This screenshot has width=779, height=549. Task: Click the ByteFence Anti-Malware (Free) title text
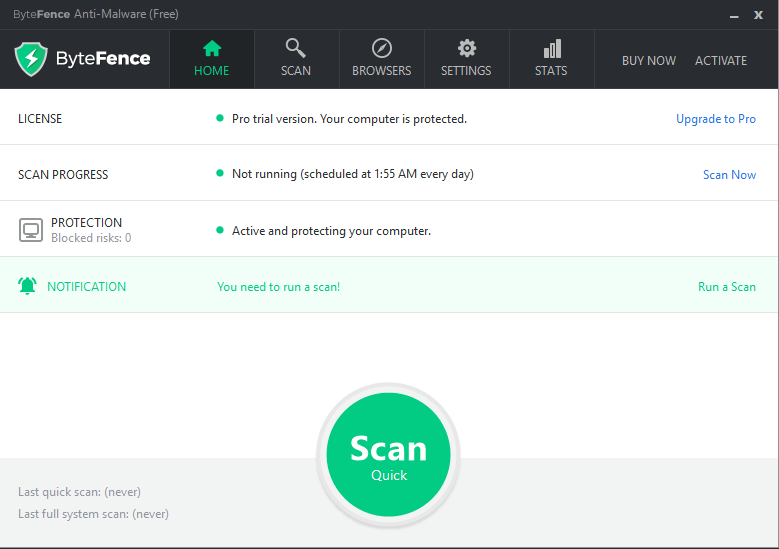click(x=96, y=14)
